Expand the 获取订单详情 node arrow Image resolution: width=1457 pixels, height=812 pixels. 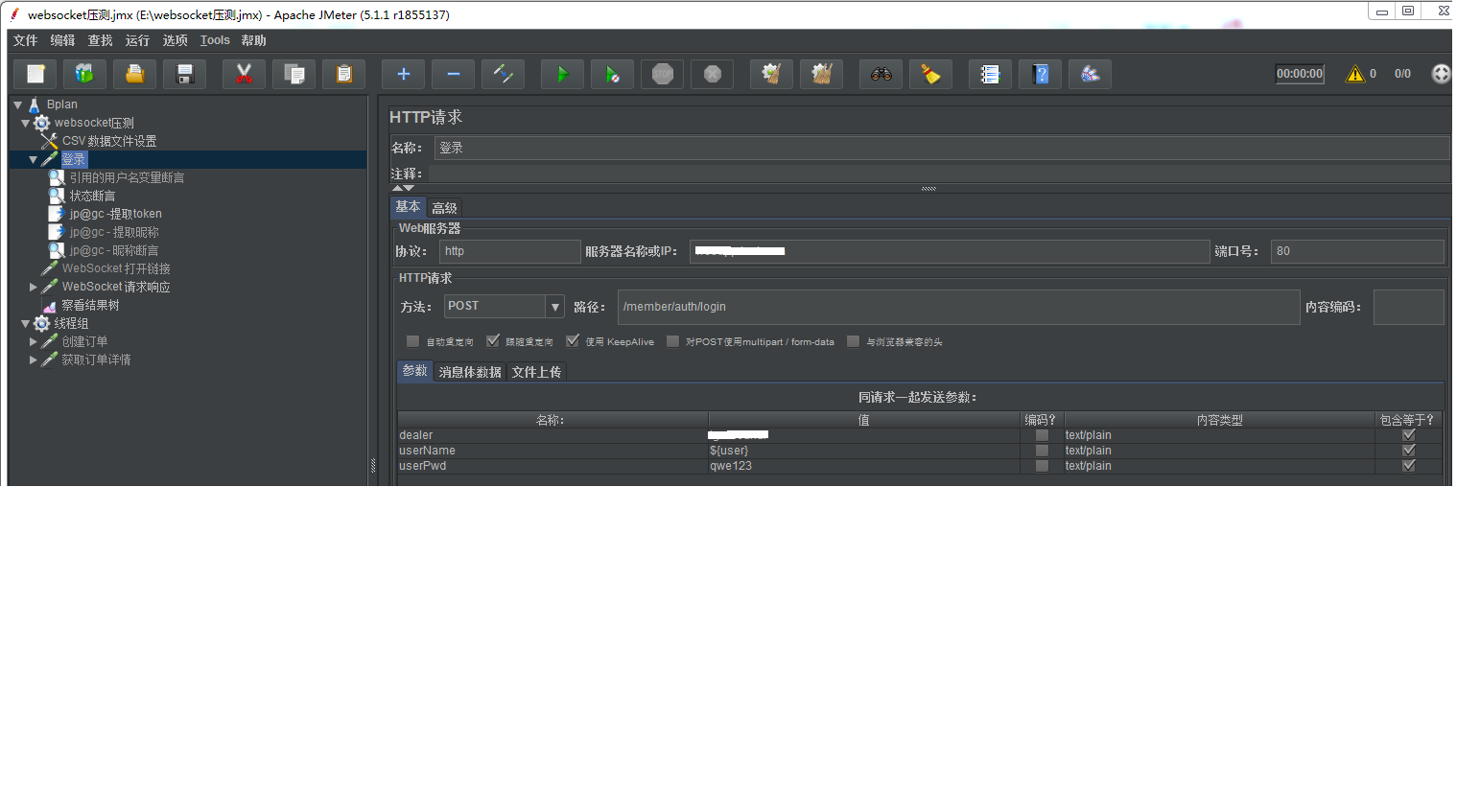[x=34, y=360]
